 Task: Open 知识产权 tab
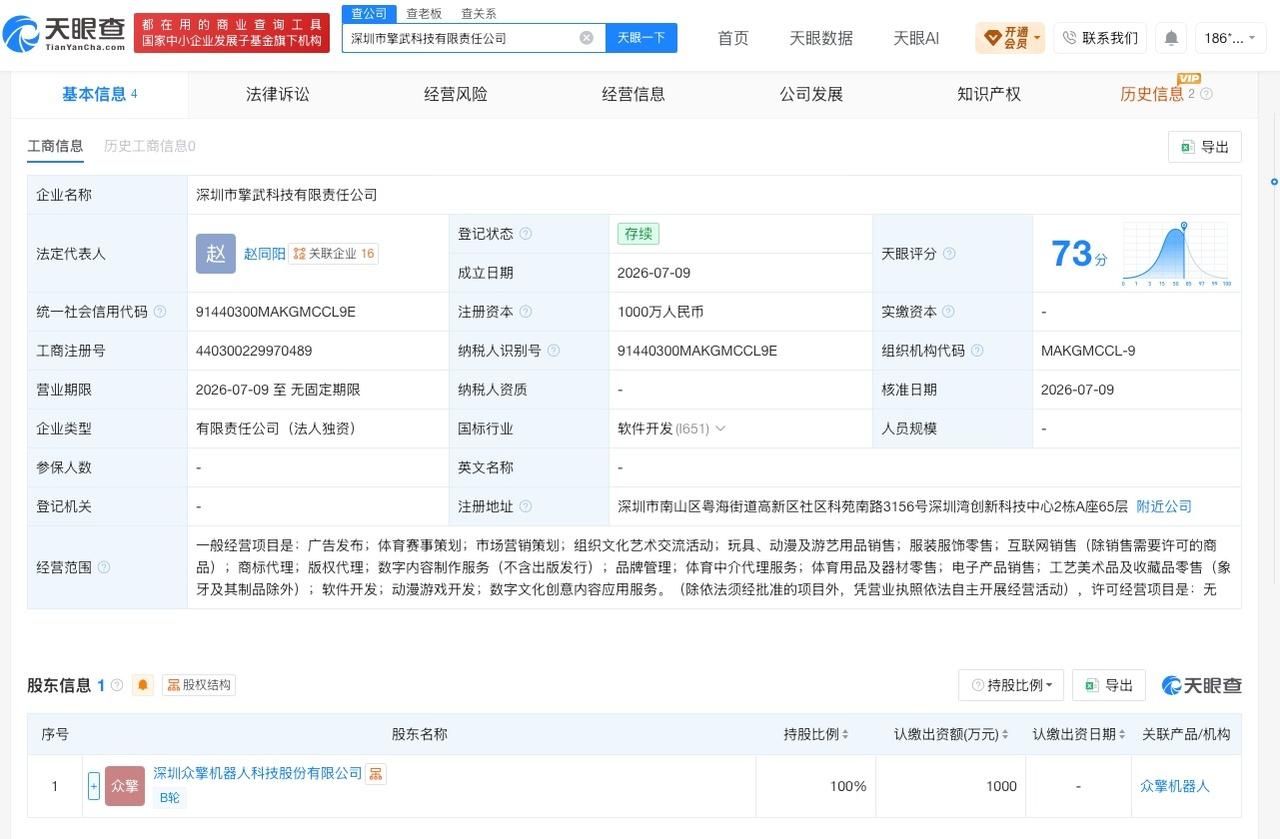click(989, 94)
